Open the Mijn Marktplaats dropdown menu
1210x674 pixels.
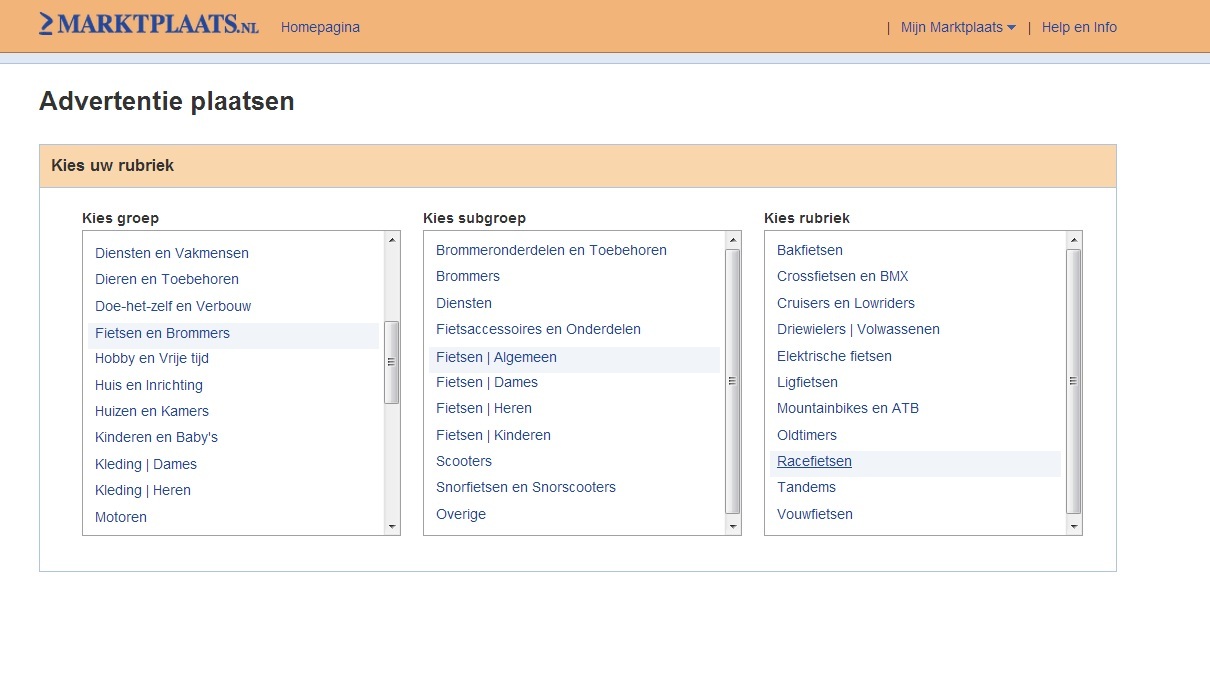pyautogui.click(x=957, y=28)
